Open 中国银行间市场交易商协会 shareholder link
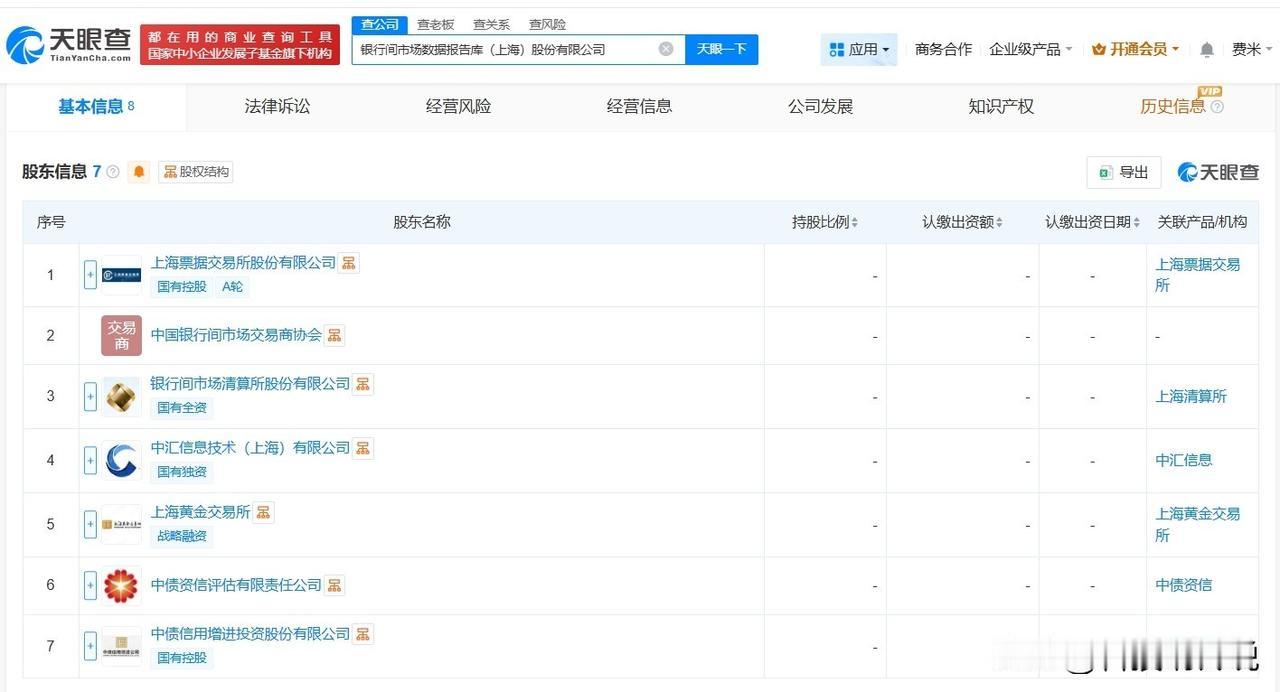 point(236,335)
